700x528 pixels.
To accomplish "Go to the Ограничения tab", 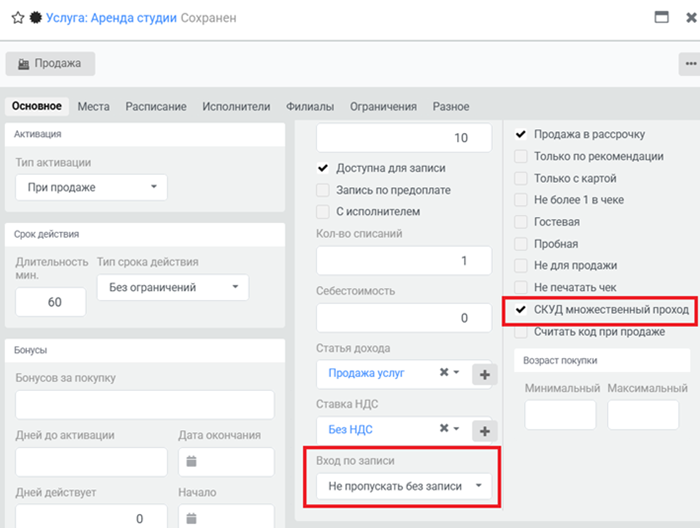I will 383,107.
